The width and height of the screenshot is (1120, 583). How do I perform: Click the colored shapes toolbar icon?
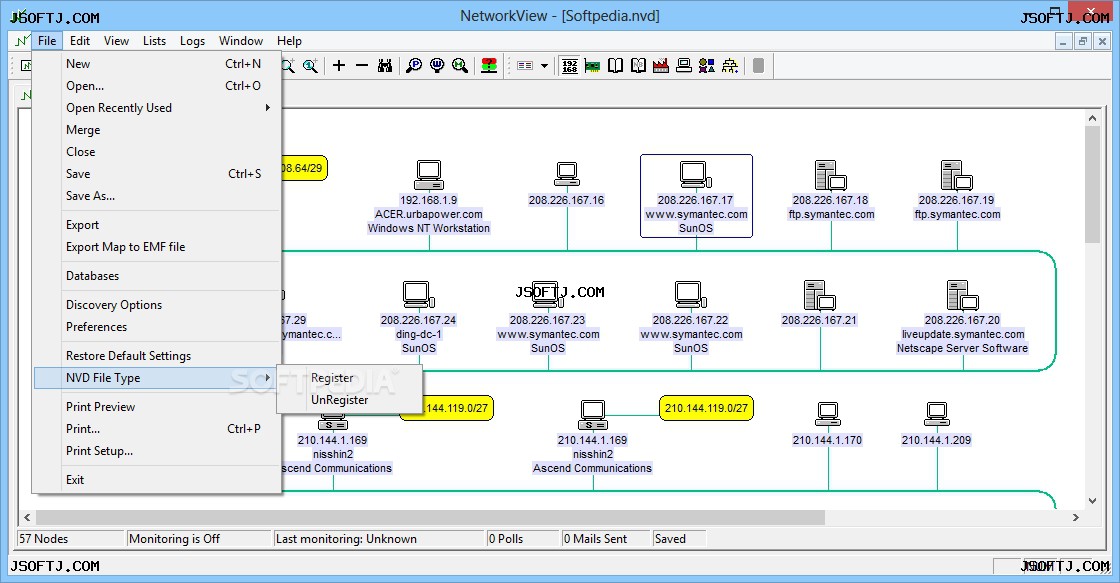pyautogui.click(x=706, y=66)
